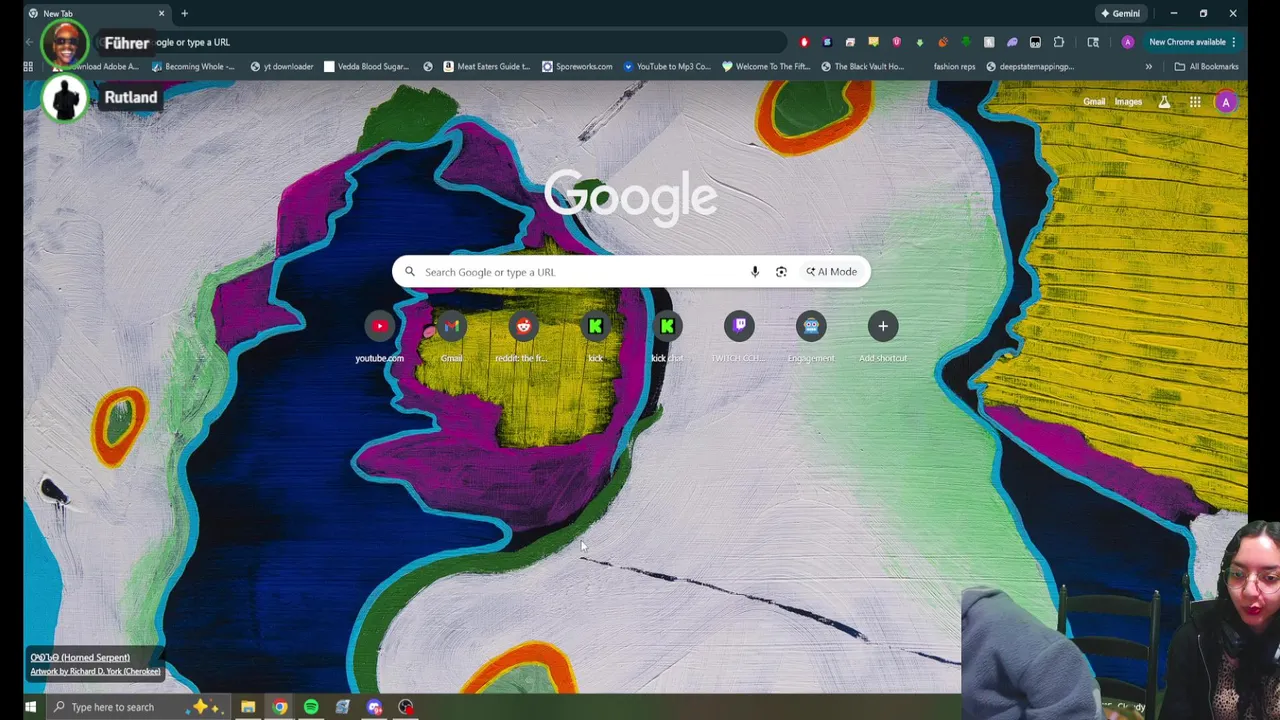Open the Gmail shortcut tile

coord(452,335)
